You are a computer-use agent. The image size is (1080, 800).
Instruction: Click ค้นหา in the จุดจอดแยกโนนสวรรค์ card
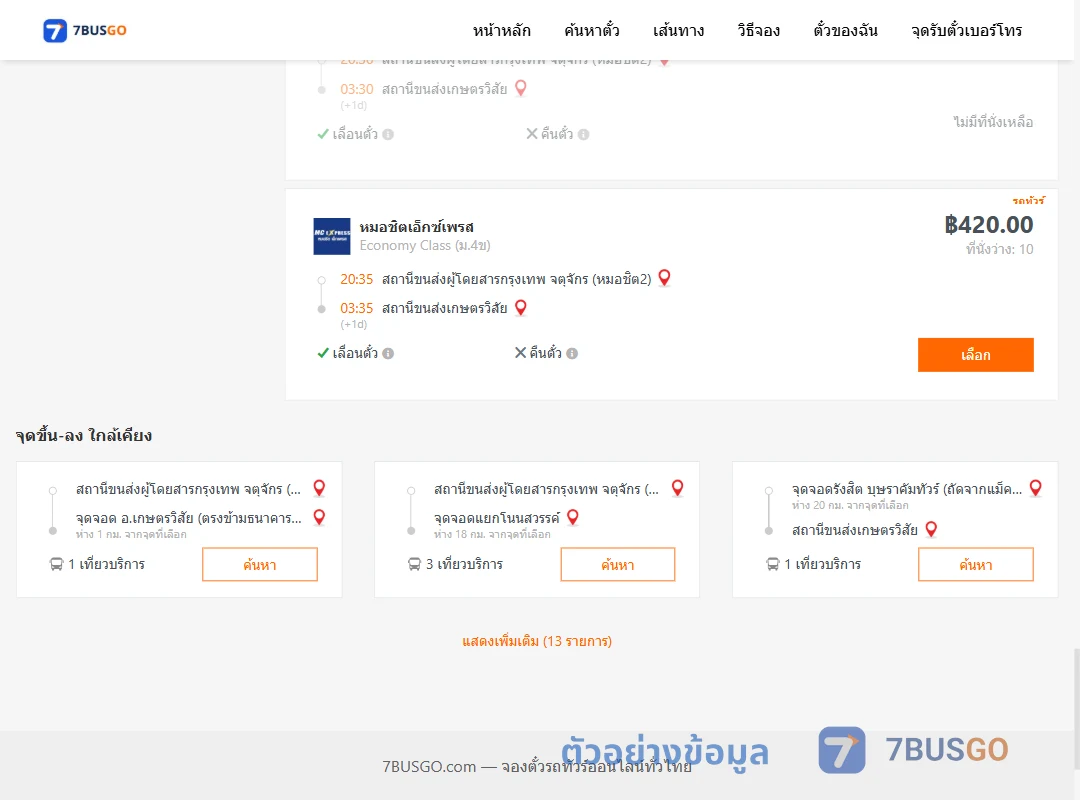pos(618,564)
